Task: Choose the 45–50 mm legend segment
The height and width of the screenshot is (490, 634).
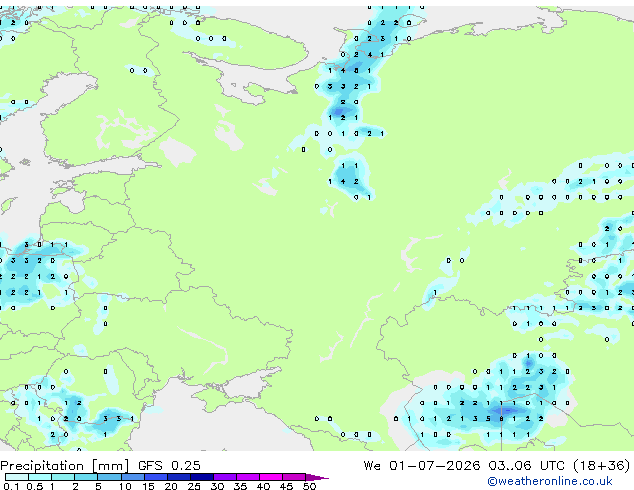Action: pyautogui.click(x=294, y=477)
